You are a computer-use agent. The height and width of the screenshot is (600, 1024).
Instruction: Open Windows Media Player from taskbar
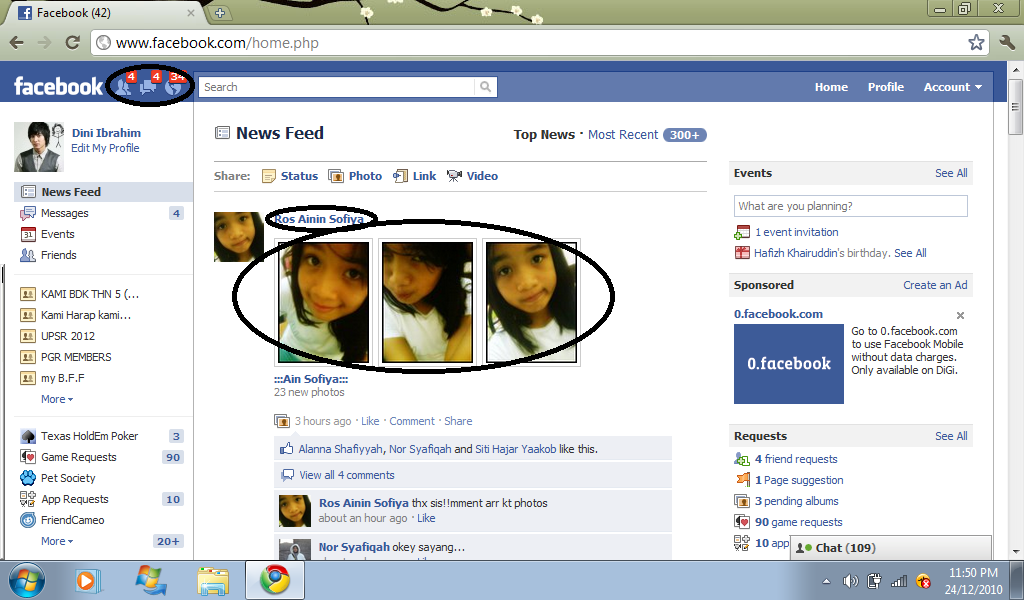[88, 580]
